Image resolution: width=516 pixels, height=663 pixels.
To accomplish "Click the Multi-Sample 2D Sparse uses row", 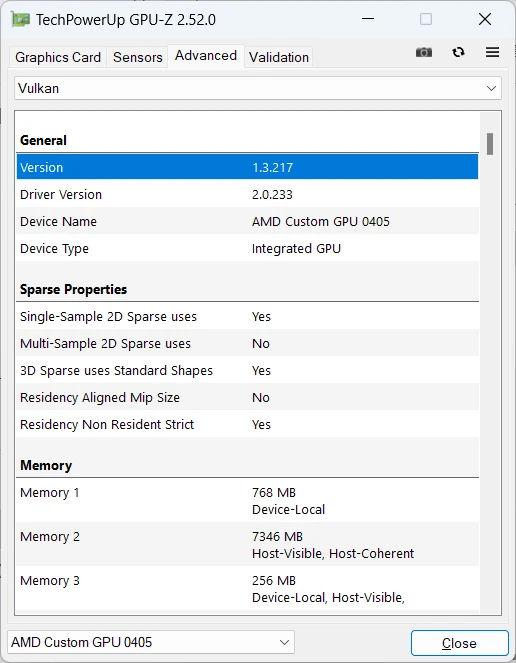I will pyautogui.click(x=247, y=343).
